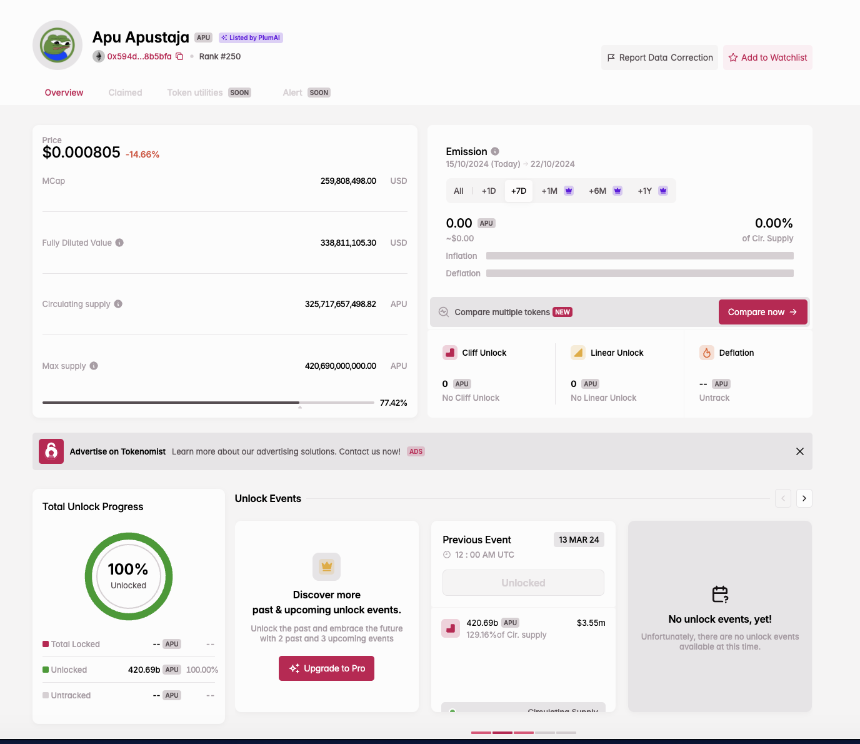Image resolution: width=860 pixels, height=744 pixels.
Task: Go to previous unlock events
Action: point(783,498)
